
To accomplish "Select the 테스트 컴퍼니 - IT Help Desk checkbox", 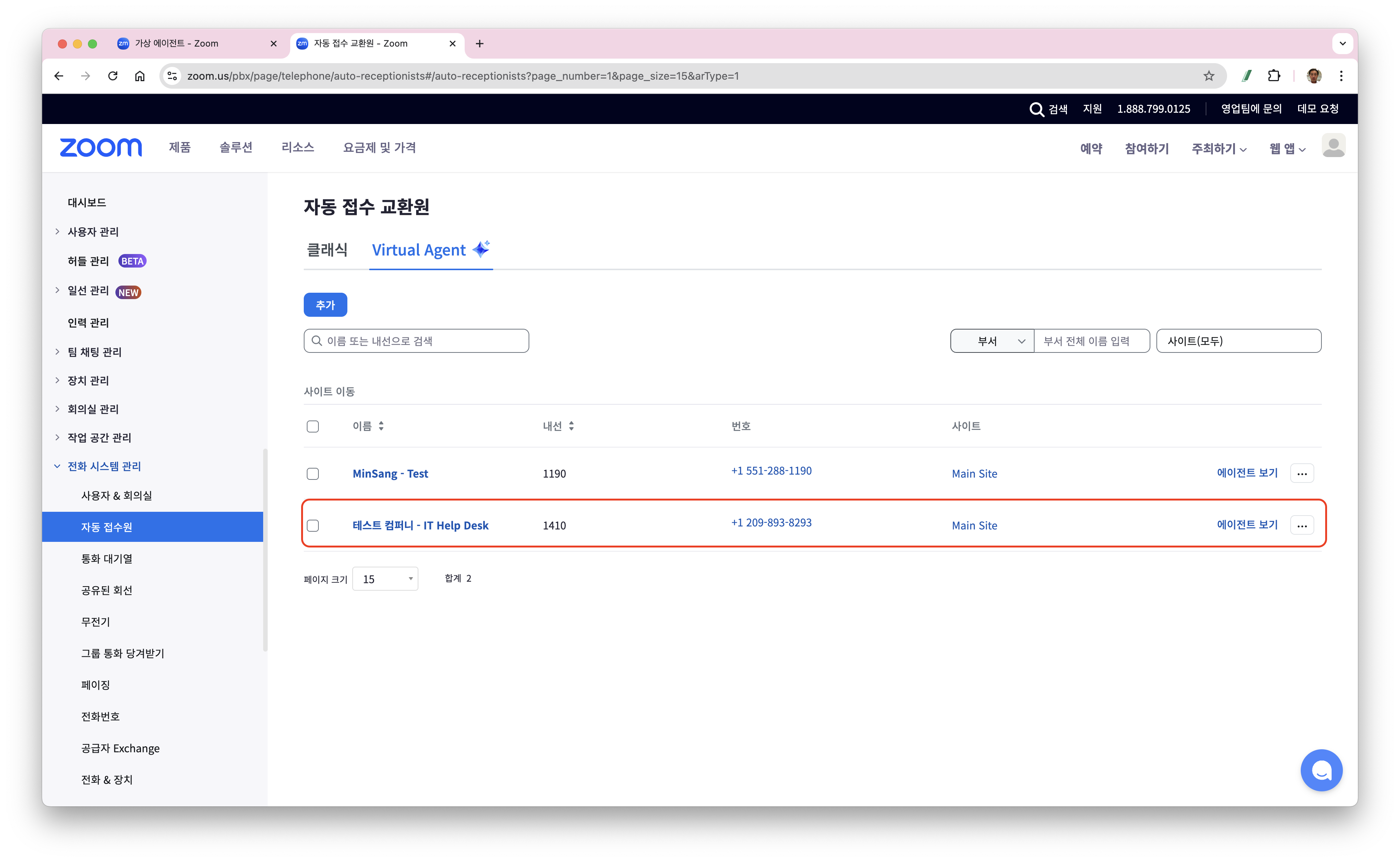I will point(312,525).
